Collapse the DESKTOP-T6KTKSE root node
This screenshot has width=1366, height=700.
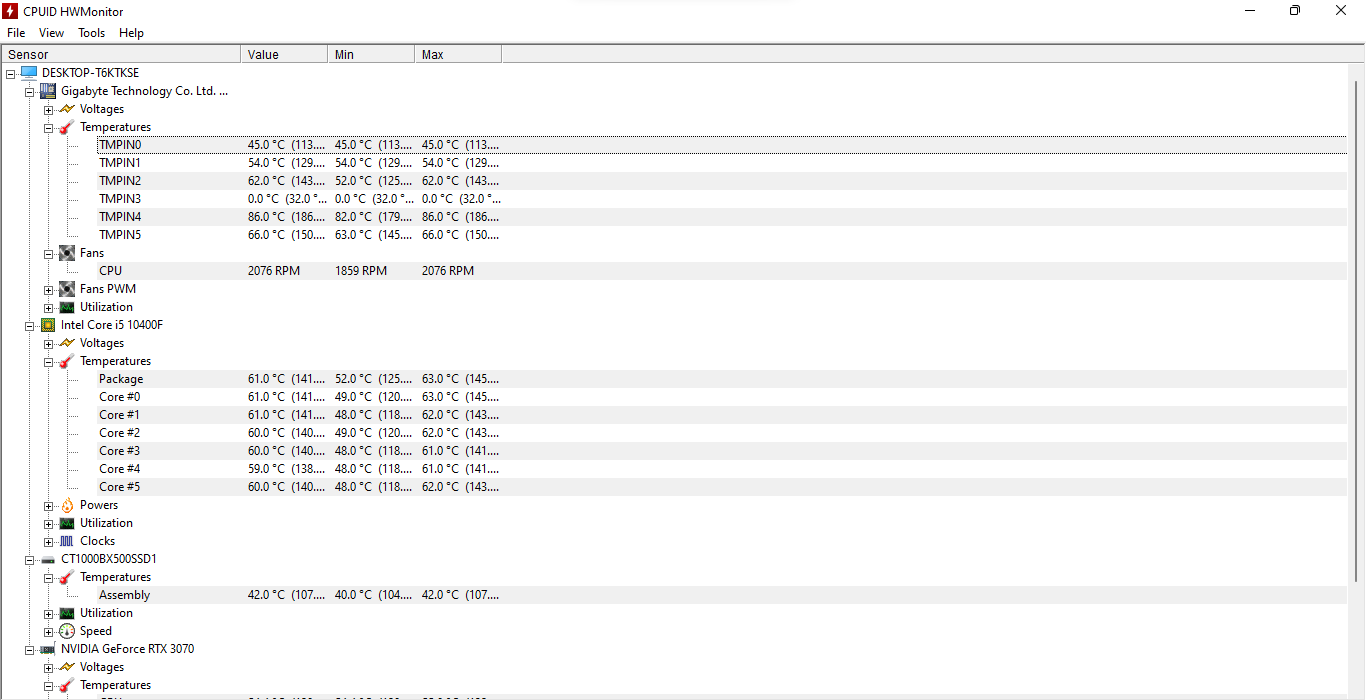(11, 73)
